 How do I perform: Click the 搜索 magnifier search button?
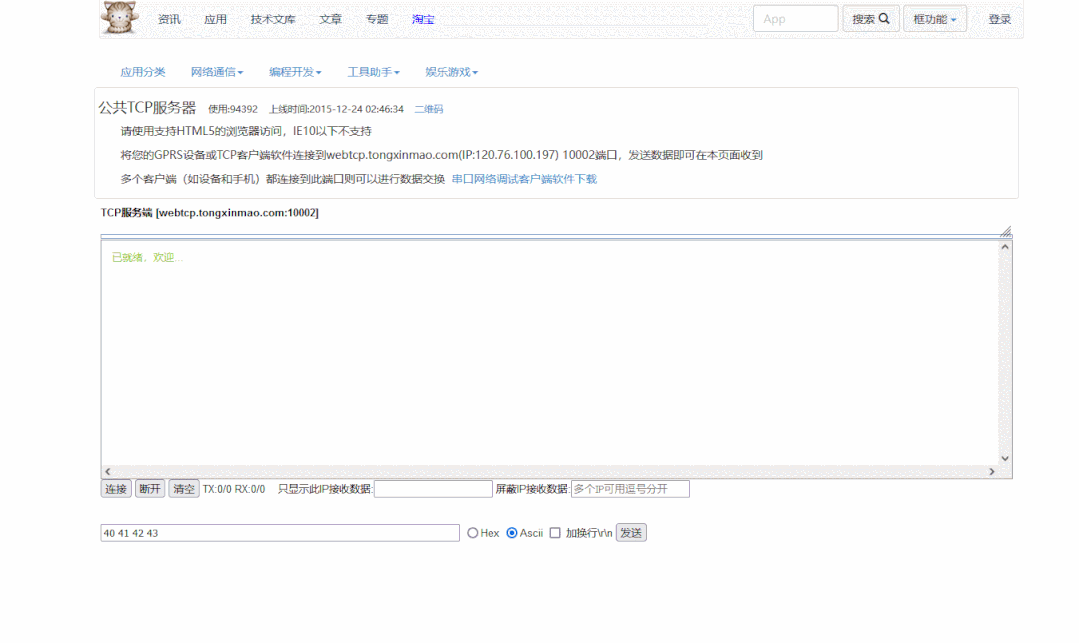(870, 19)
